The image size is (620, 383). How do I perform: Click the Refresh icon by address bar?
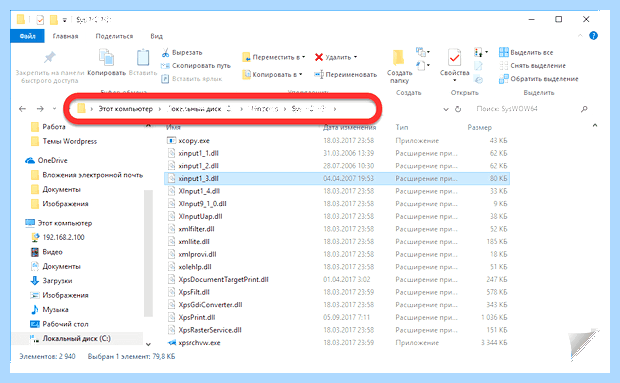[x=458, y=109]
